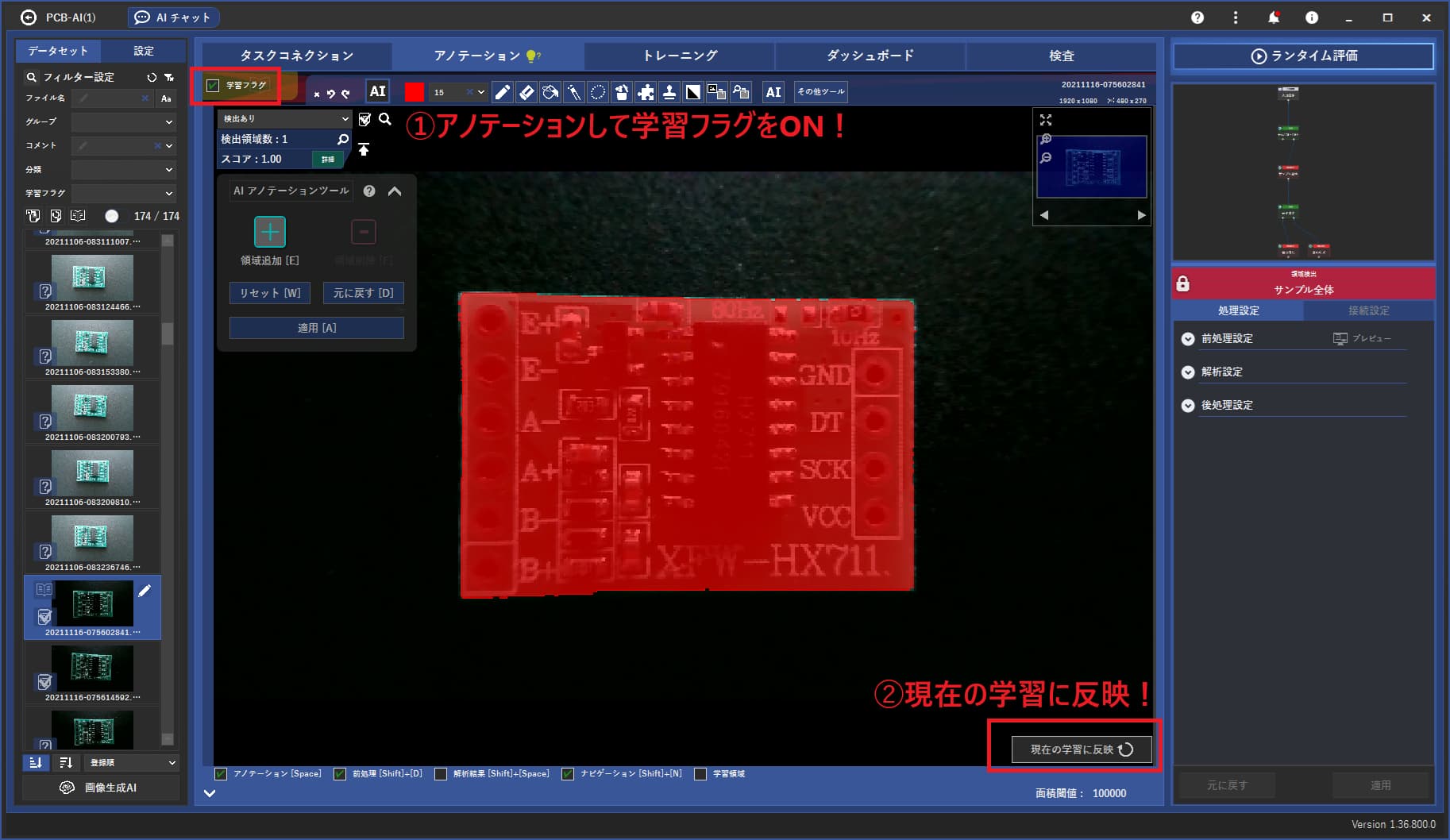Open help question mark in title bar

click(1197, 17)
